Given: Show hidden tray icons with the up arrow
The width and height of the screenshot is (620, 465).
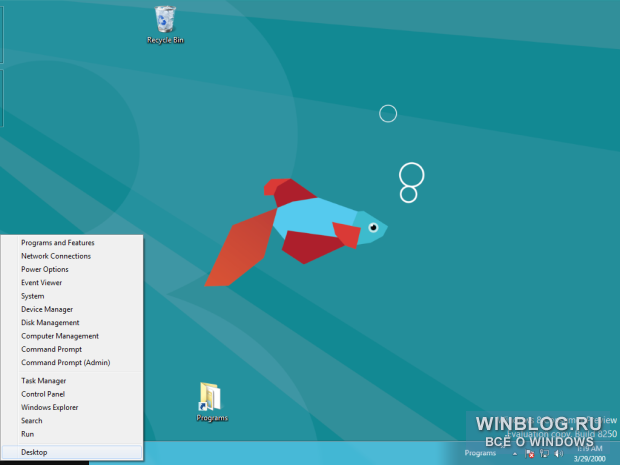Looking at the screenshot, I should coord(515,454).
